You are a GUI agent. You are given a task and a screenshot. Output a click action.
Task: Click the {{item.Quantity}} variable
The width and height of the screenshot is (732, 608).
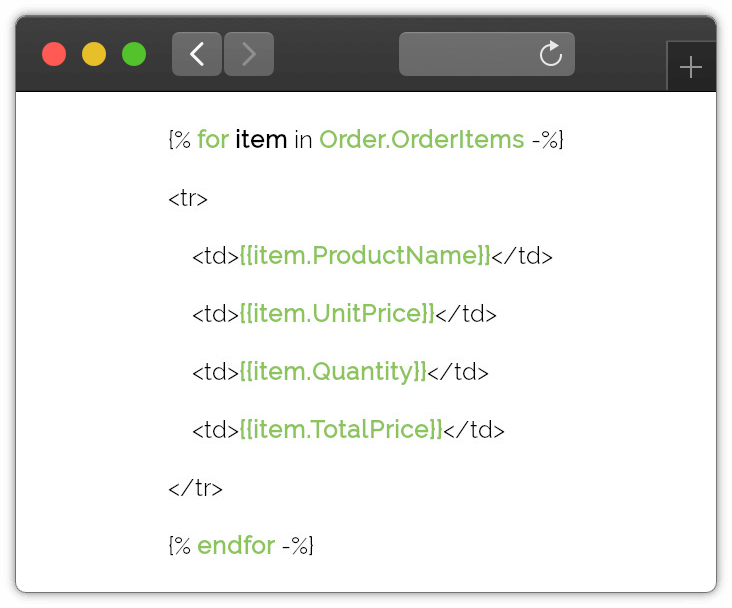pyautogui.click(x=333, y=372)
